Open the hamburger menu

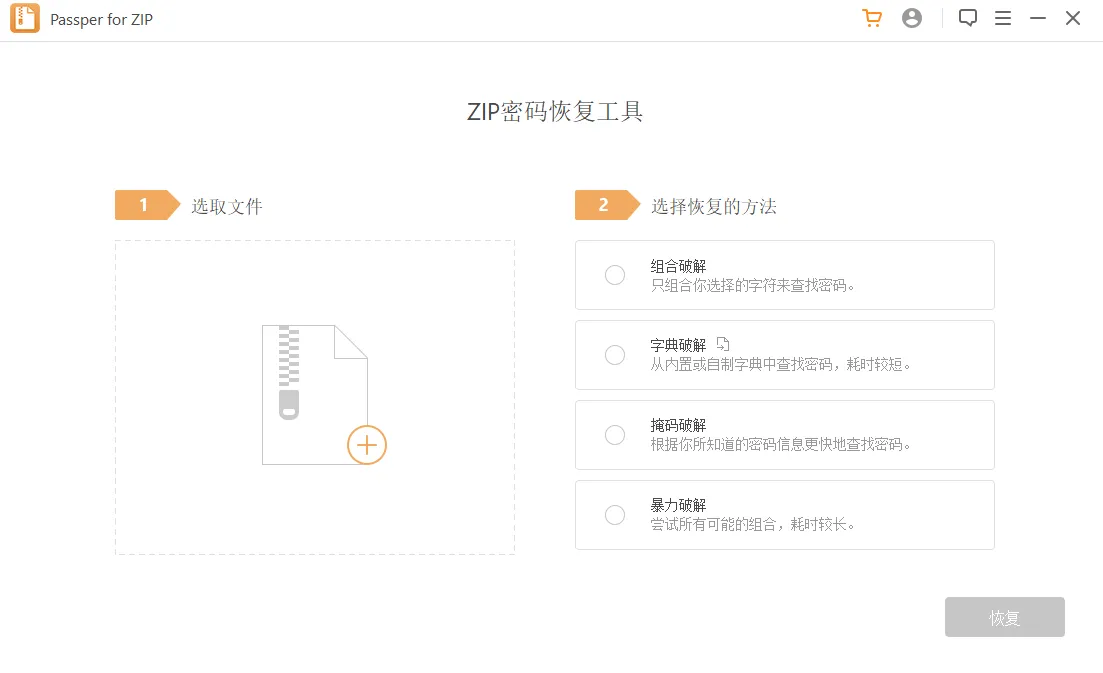1003,18
